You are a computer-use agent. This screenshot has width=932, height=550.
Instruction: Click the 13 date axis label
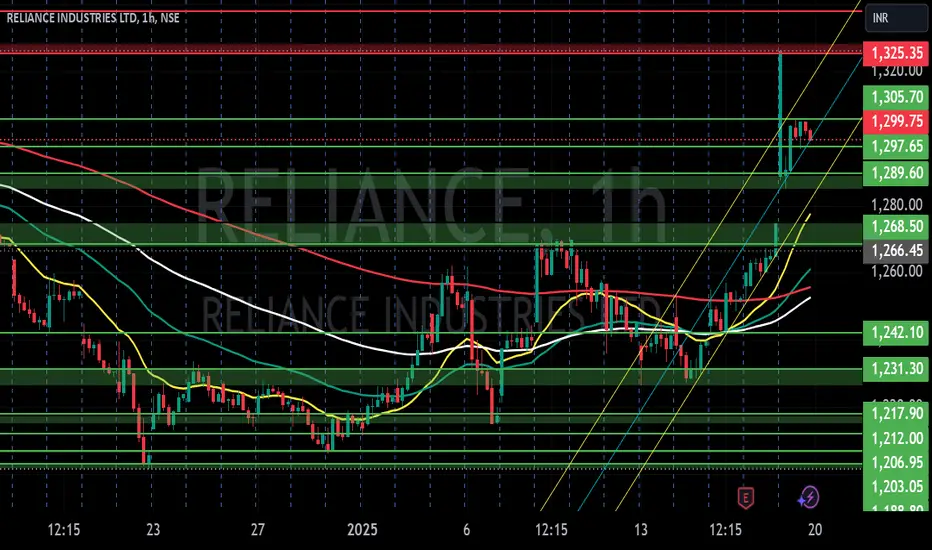(x=641, y=529)
